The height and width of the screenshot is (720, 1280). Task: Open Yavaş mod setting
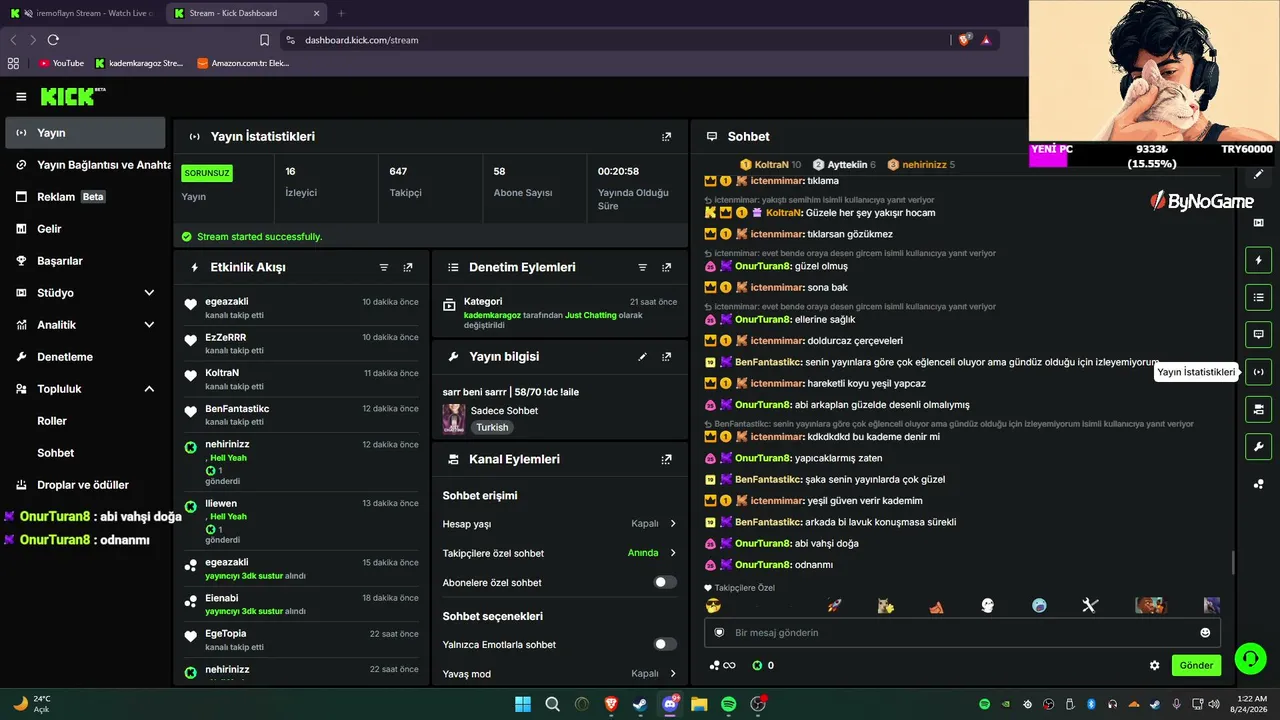[560, 674]
